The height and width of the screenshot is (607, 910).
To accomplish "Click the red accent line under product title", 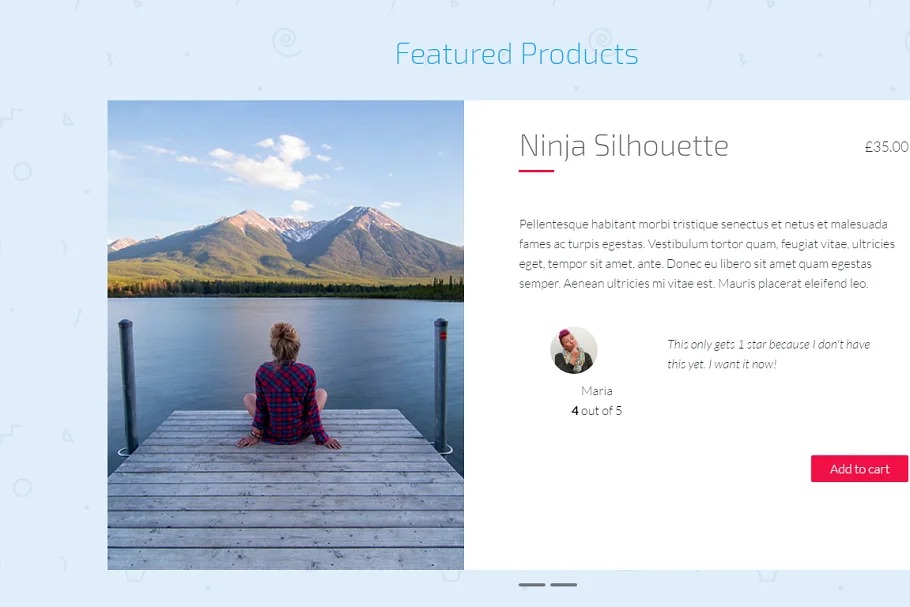I will (x=536, y=171).
